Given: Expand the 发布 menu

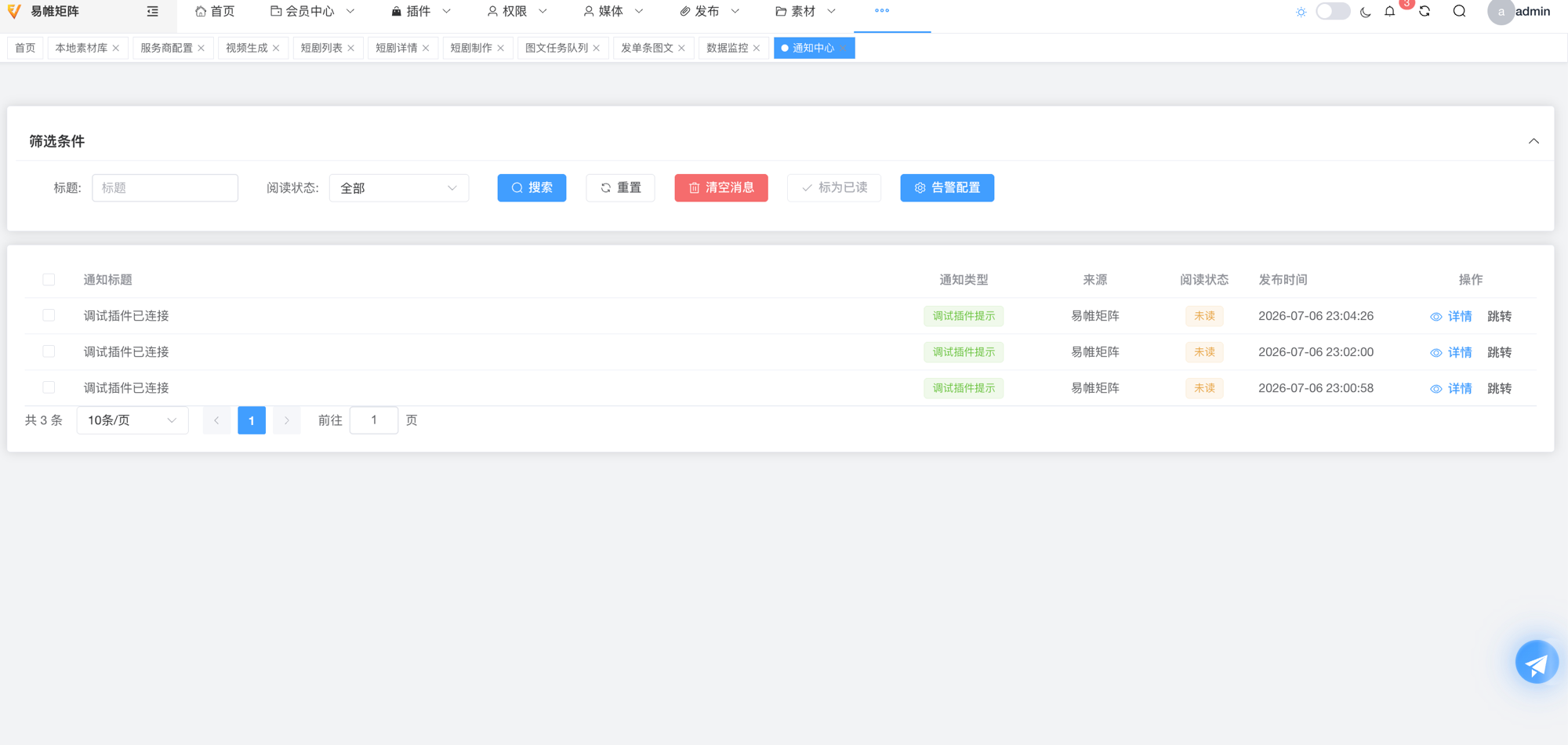Looking at the screenshot, I should pos(710,11).
